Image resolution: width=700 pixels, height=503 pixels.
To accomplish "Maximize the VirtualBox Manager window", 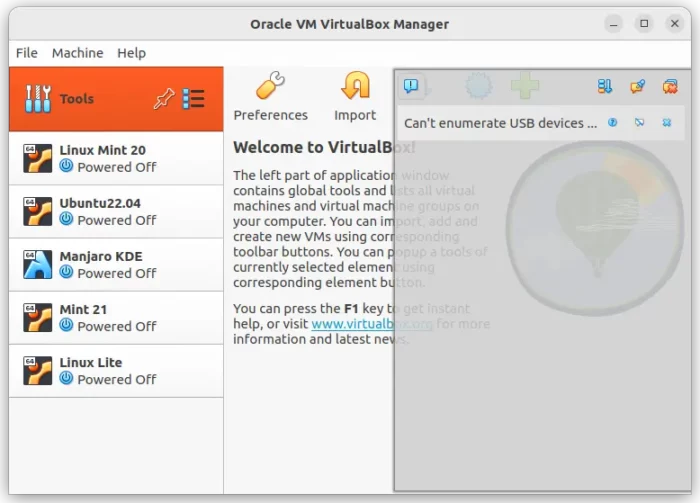I will tap(644, 24).
